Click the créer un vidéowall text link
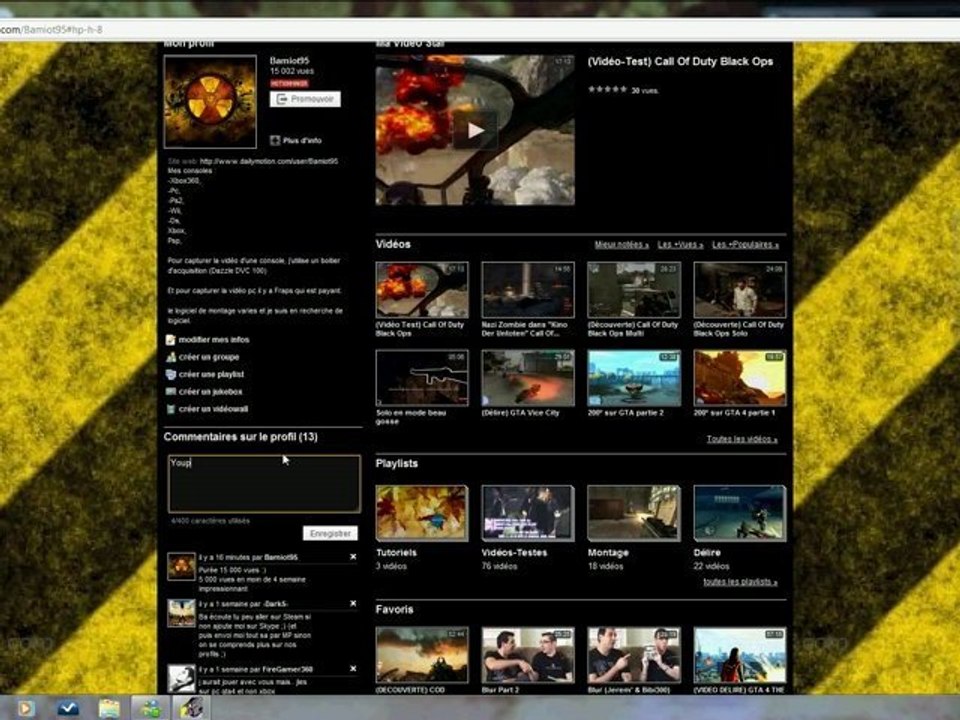The width and height of the screenshot is (960, 720). click(213, 408)
